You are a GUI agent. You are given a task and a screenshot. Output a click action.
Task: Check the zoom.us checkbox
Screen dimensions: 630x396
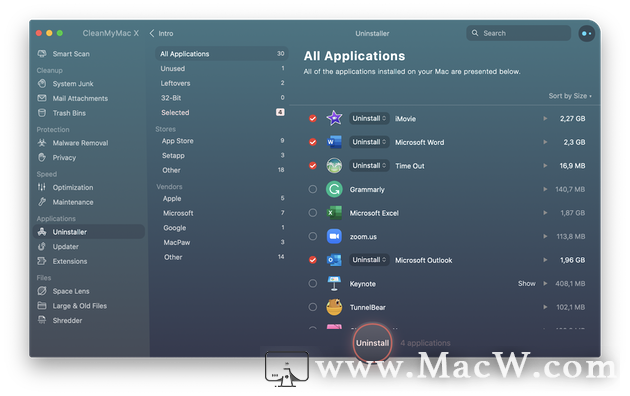313,237
